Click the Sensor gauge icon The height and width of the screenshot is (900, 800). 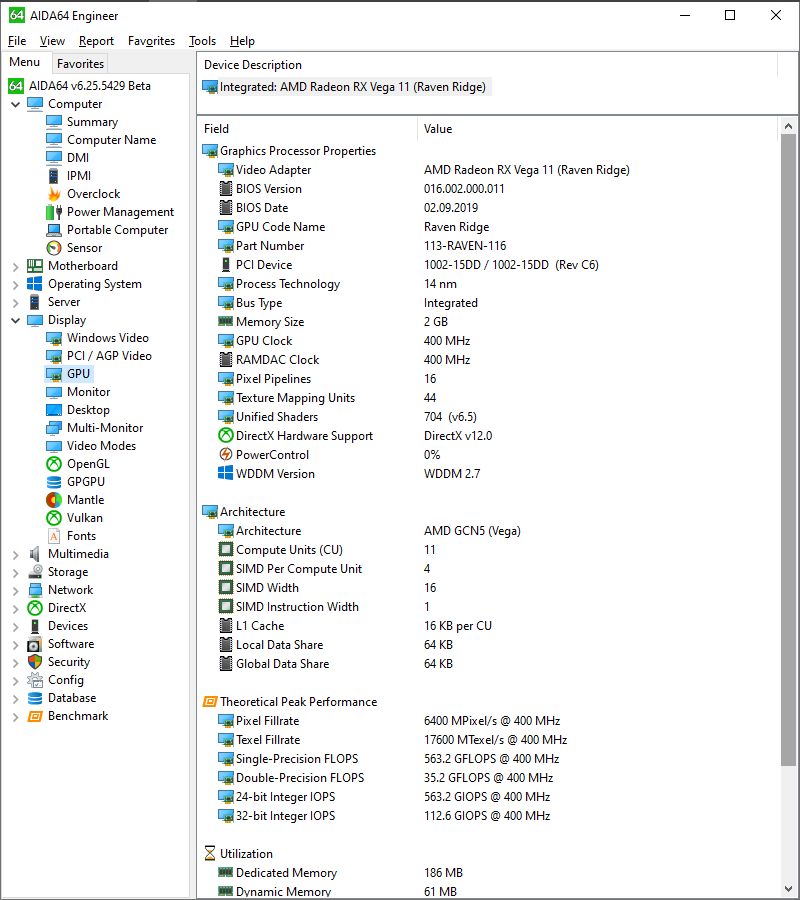(54, 248)
